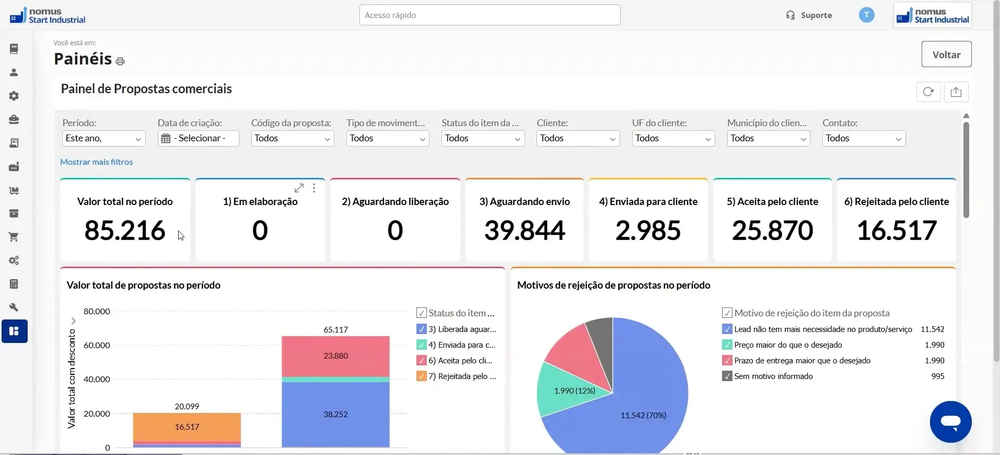
Task: Select the Data de criação date field
Action: 198,138
